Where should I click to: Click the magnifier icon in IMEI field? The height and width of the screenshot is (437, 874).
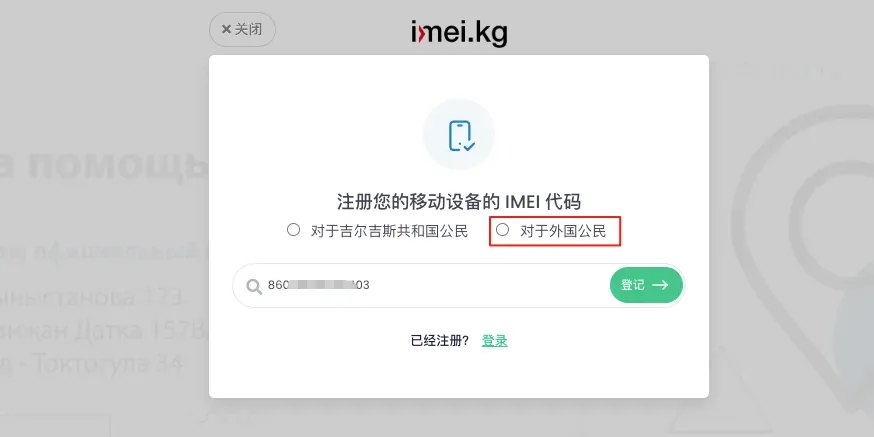point(254,287)
